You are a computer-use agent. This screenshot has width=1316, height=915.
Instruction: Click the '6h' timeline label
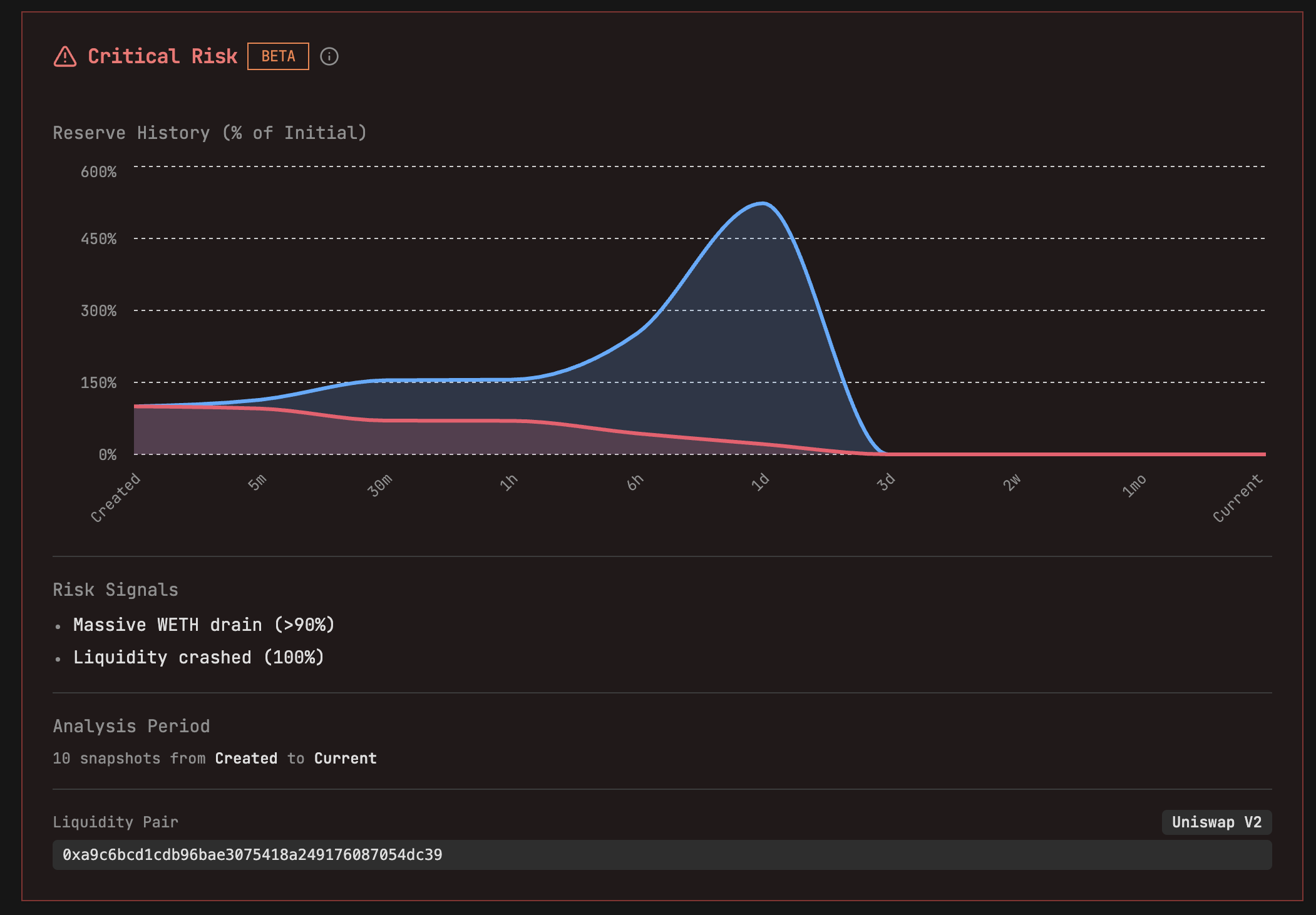click(635, 483)
